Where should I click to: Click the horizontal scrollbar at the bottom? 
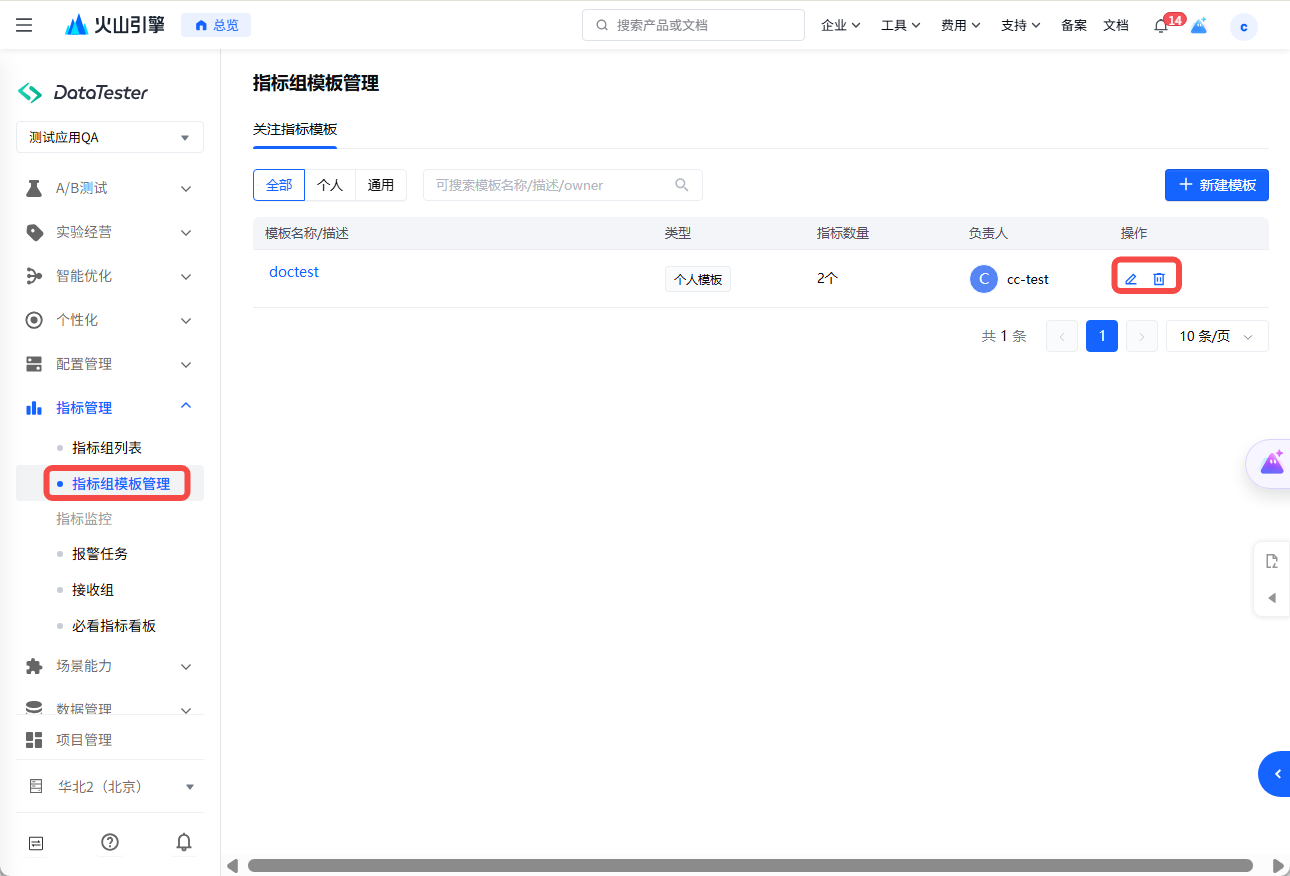pyautogui.click(x=750, y=865)
